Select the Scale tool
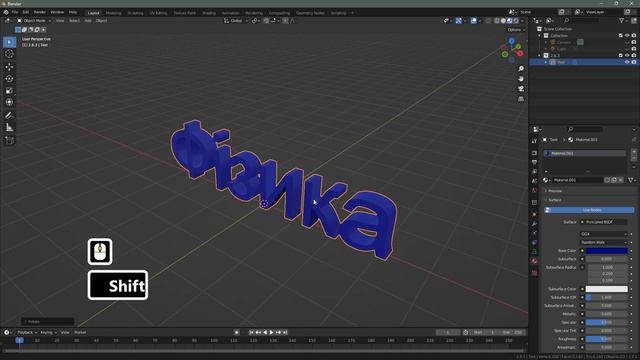The width and height of the screenshot is (640, 360). tap(9, 90)
